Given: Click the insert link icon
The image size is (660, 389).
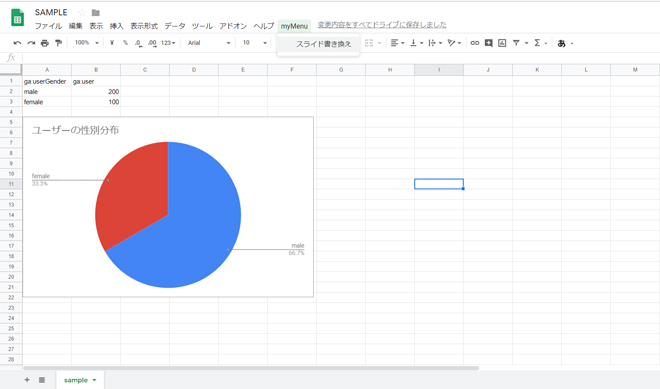Looking at the screenshot, I should (474, 43).
